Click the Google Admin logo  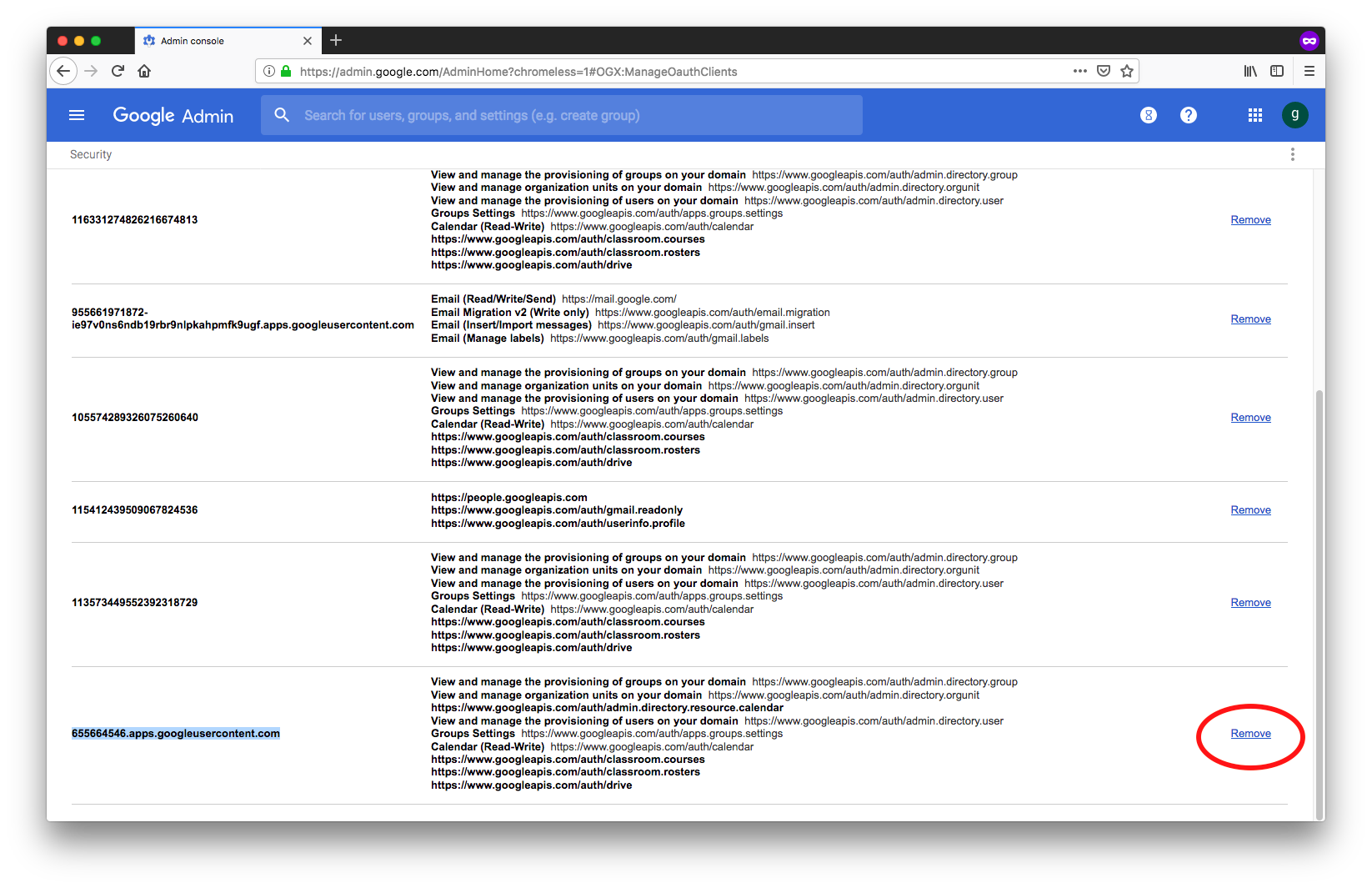coord(173,116)
